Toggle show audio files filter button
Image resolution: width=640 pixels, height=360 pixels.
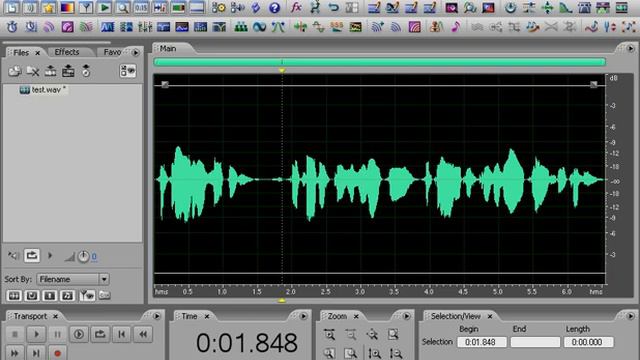click(x=14, y=295)
